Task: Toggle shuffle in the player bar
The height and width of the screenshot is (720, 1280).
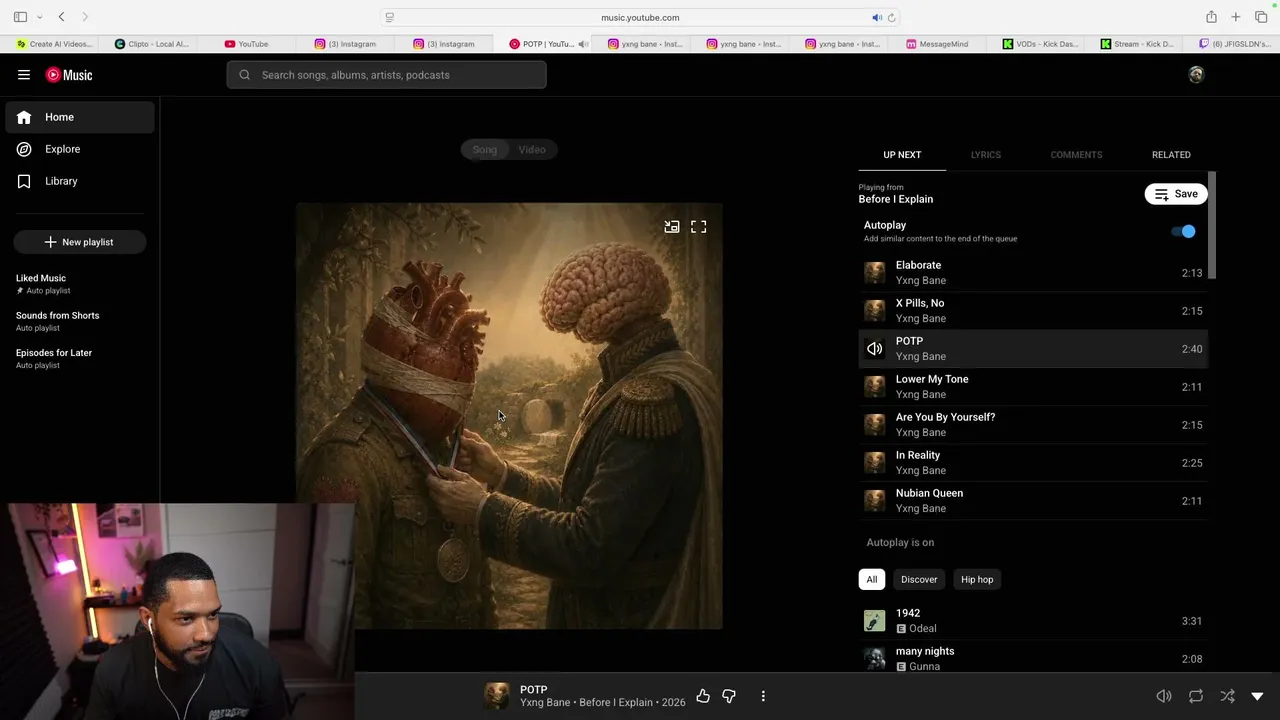Action: click(x=1227, y=696)
